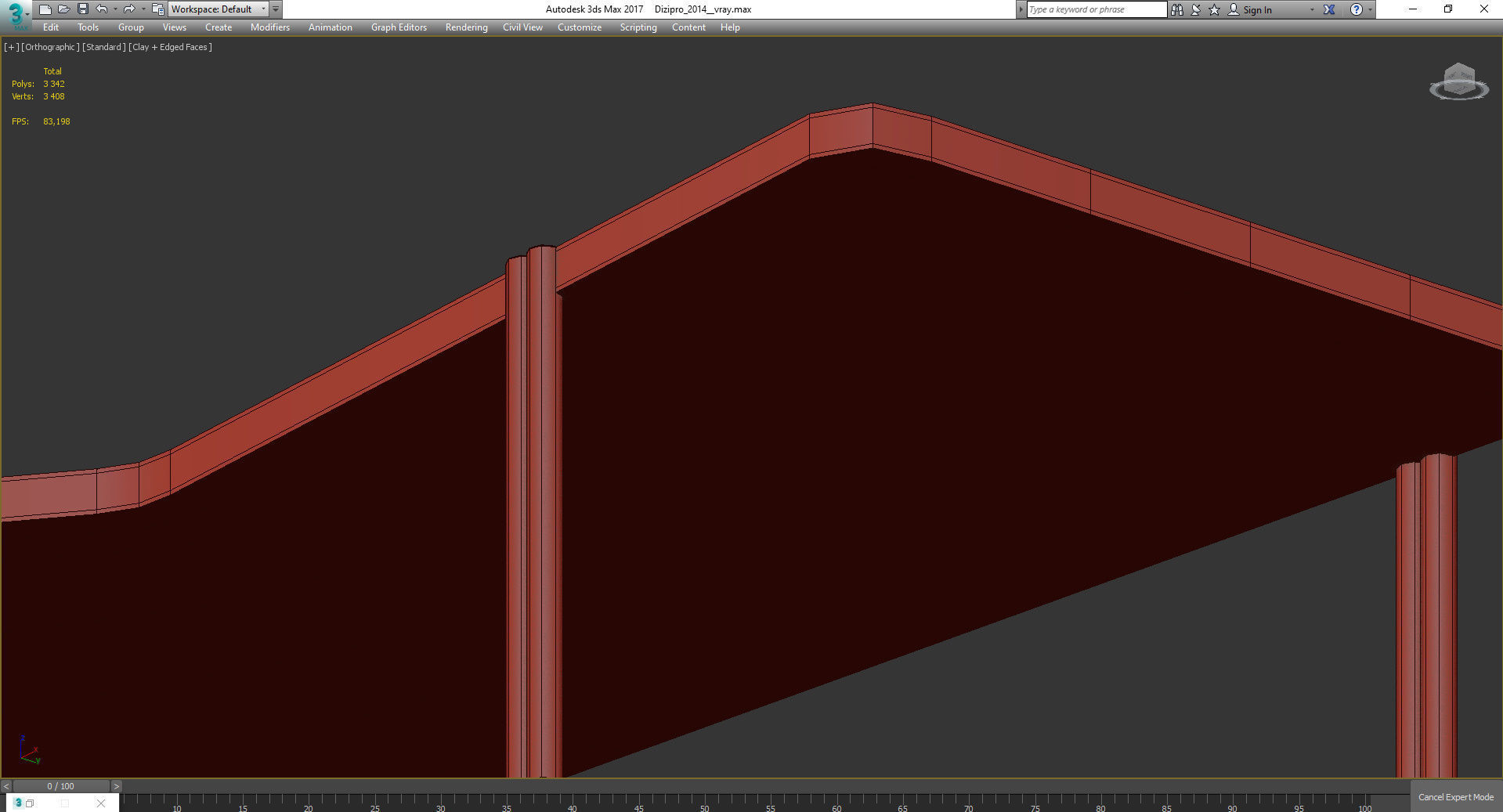
Task: Click the Exchange Apps X icon
Action: pos(1329,9)
